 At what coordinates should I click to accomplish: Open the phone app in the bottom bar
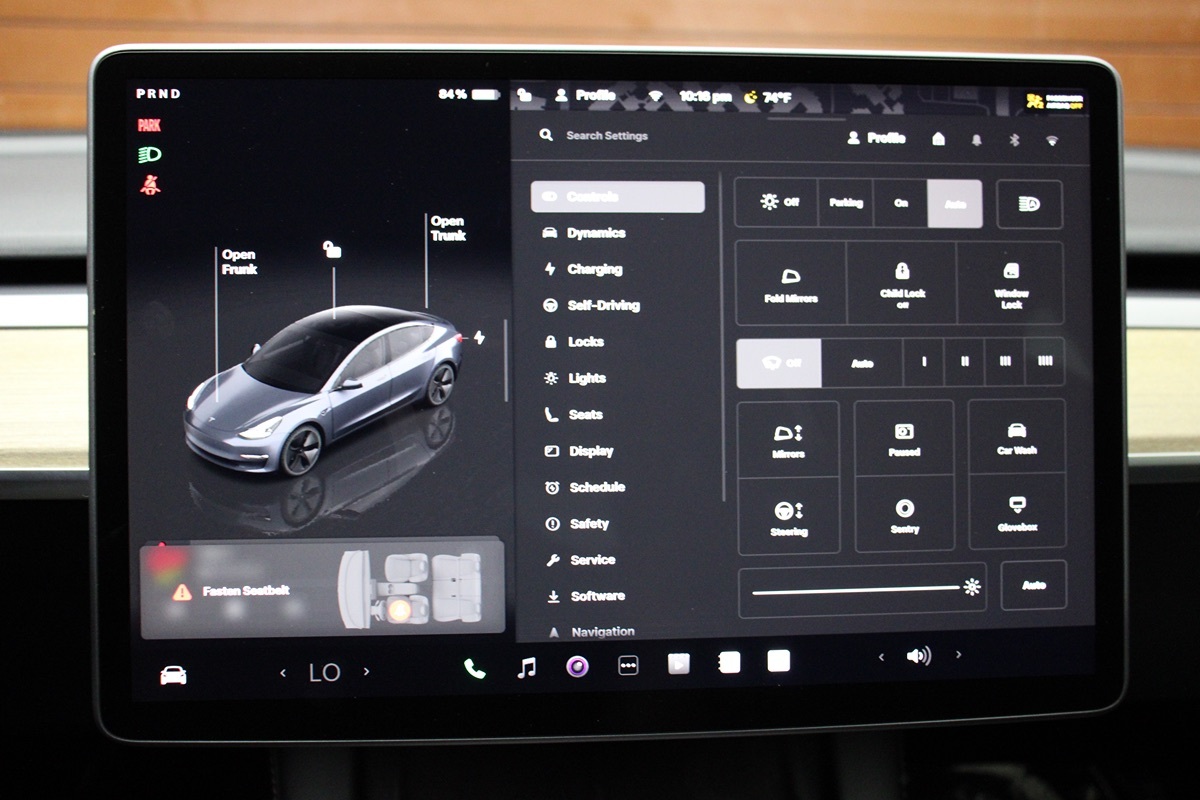point(475,669)
